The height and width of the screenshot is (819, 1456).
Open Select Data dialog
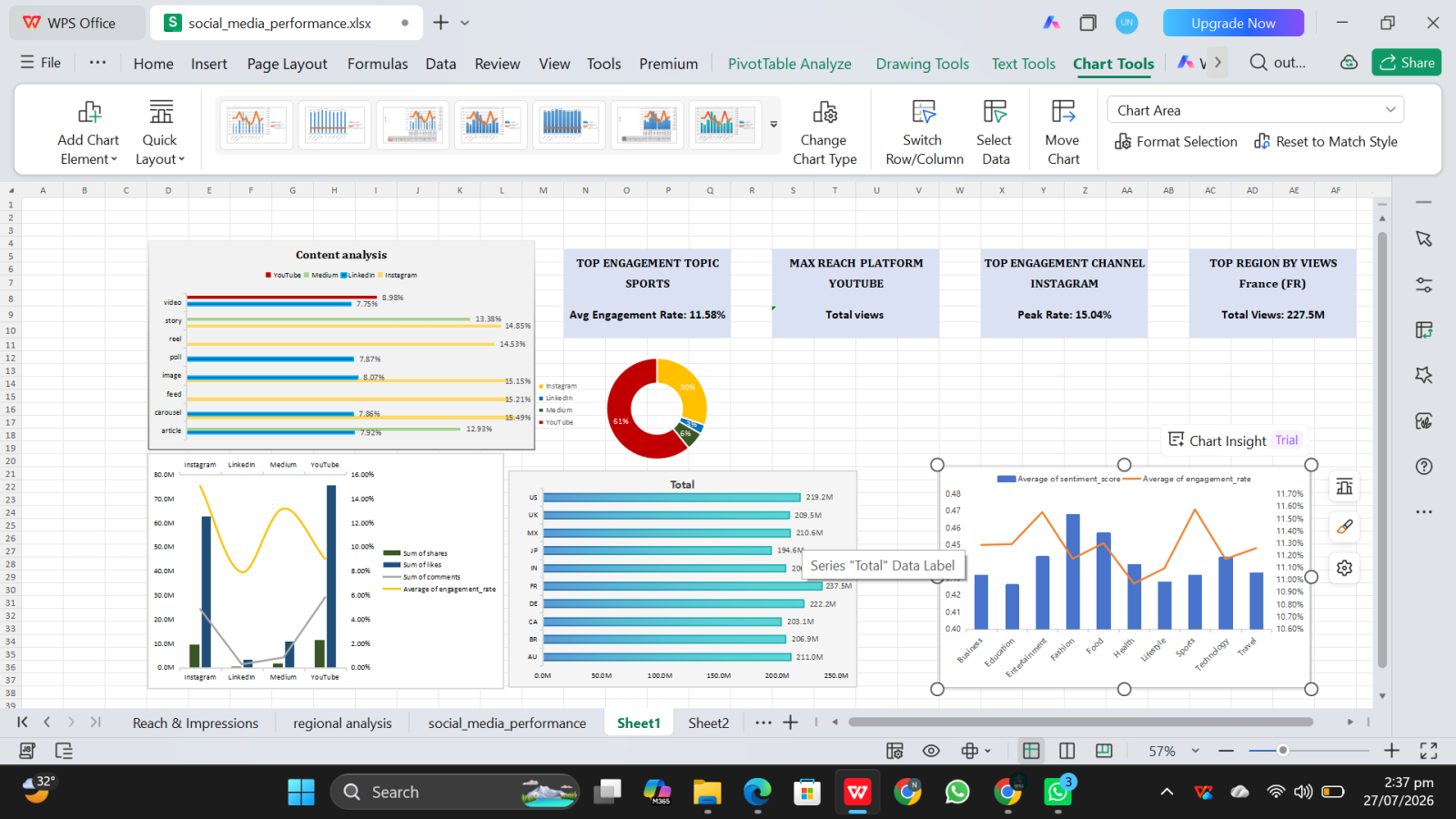pos(995,133)
